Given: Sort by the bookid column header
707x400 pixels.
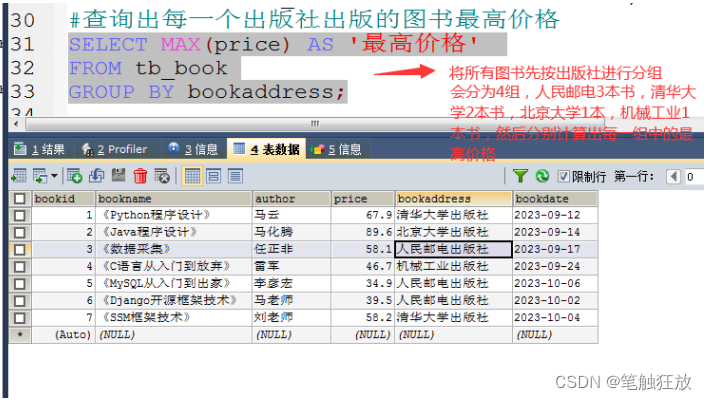Looking at the screenshot, I should click(x=64, y=198).
